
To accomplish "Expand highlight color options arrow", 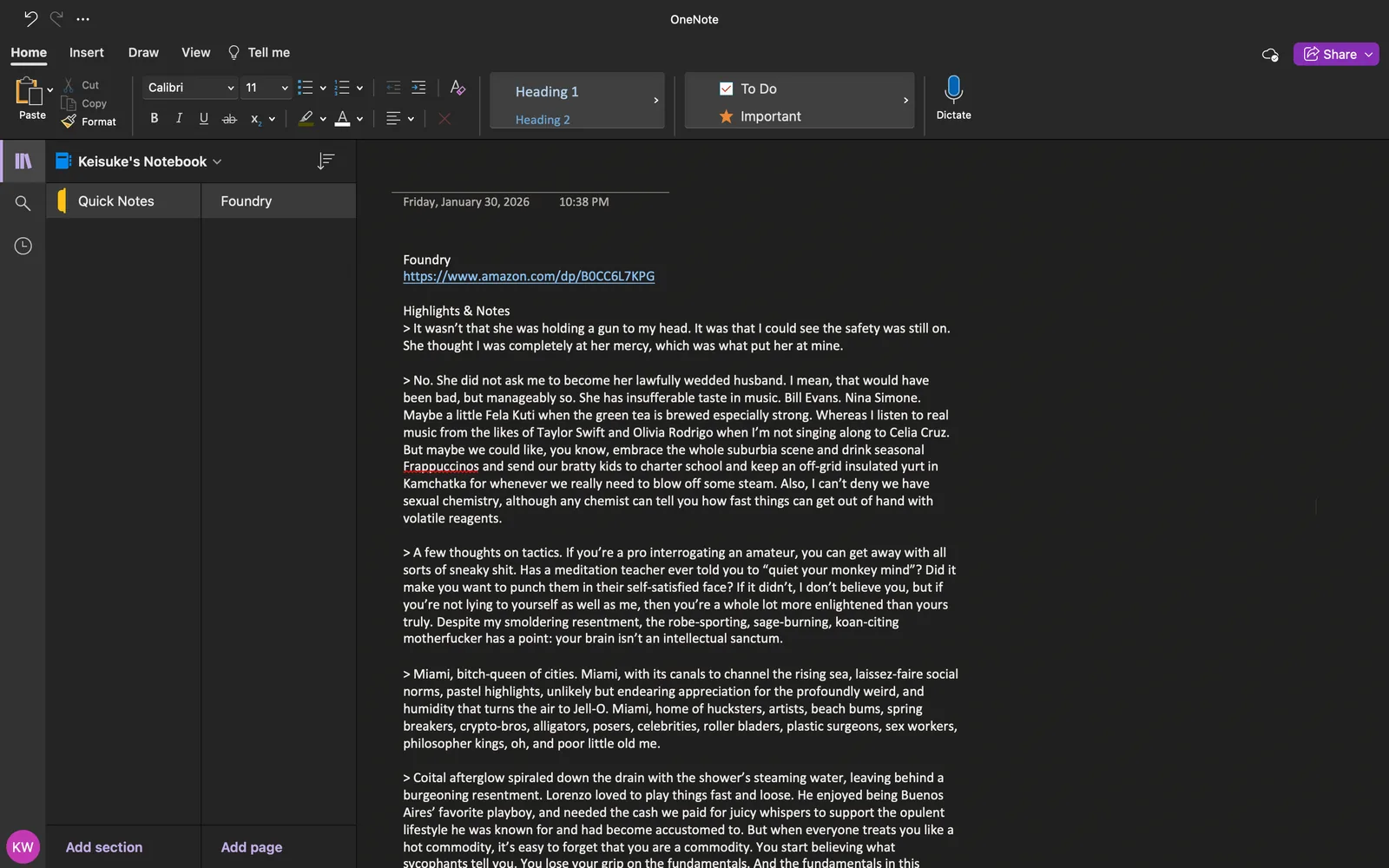I will 323,119.
